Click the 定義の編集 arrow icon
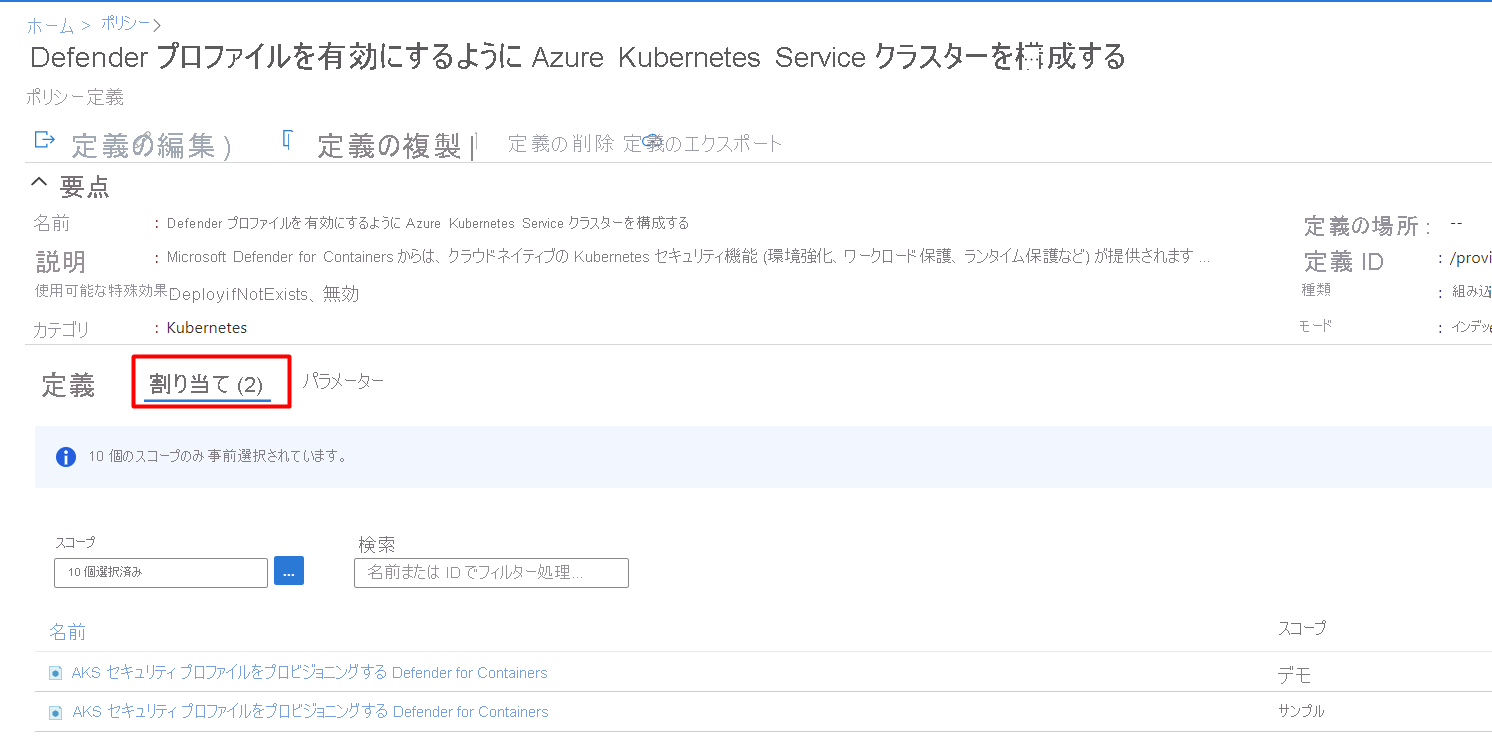1492x747 pixels. coord(44,139)
